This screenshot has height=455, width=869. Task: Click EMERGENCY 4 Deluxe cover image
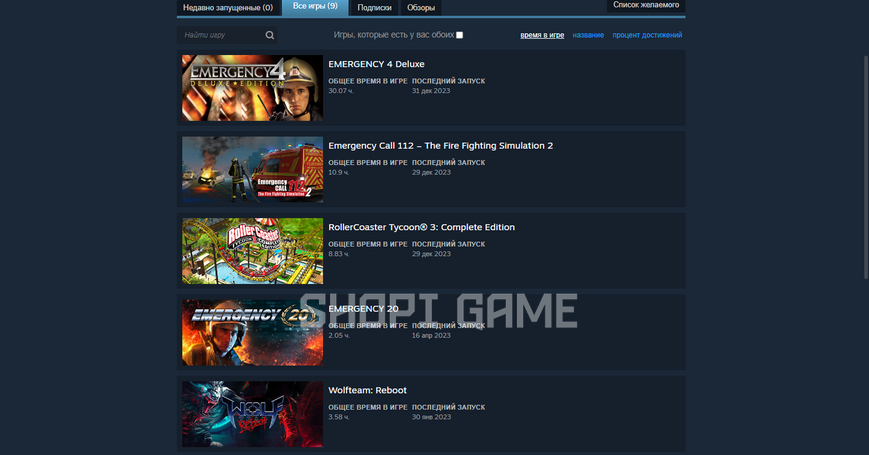pyautogui.click(x=252, y=88)
